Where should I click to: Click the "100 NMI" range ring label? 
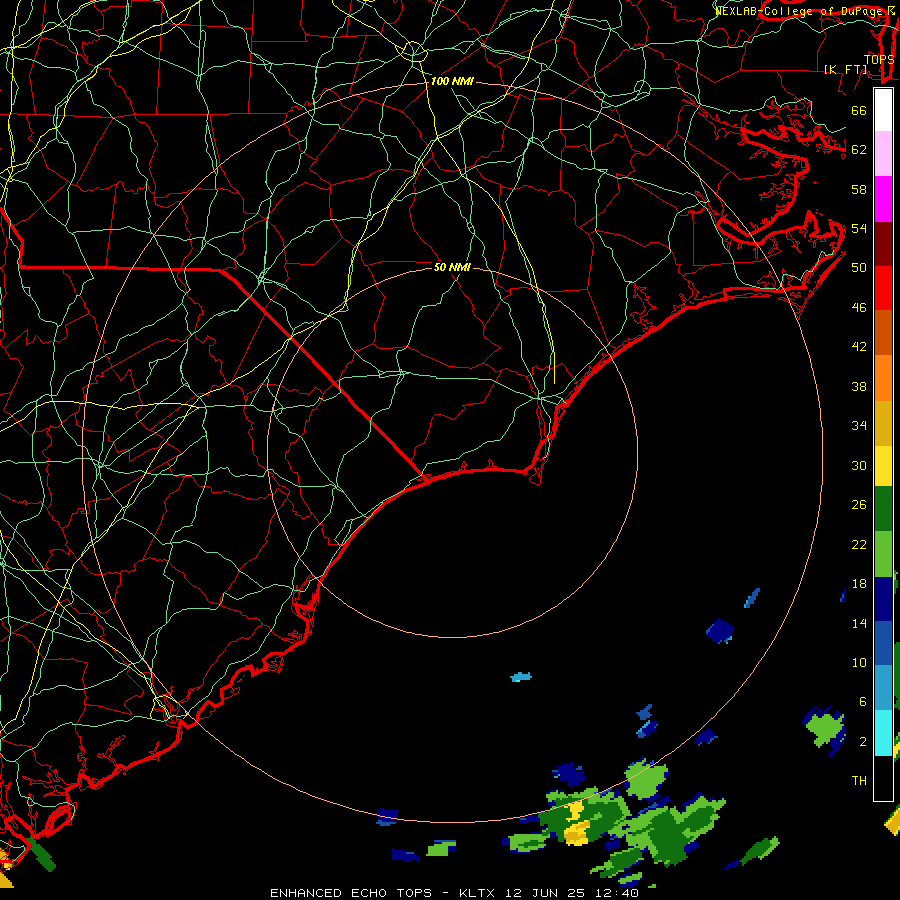pyautogui.click(x=452, y=82)
